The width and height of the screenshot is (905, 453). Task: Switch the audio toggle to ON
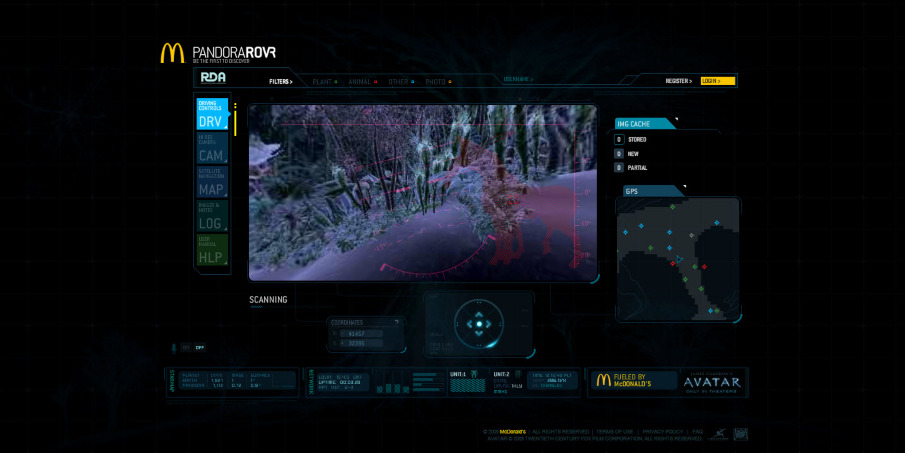tap(186, 347)
